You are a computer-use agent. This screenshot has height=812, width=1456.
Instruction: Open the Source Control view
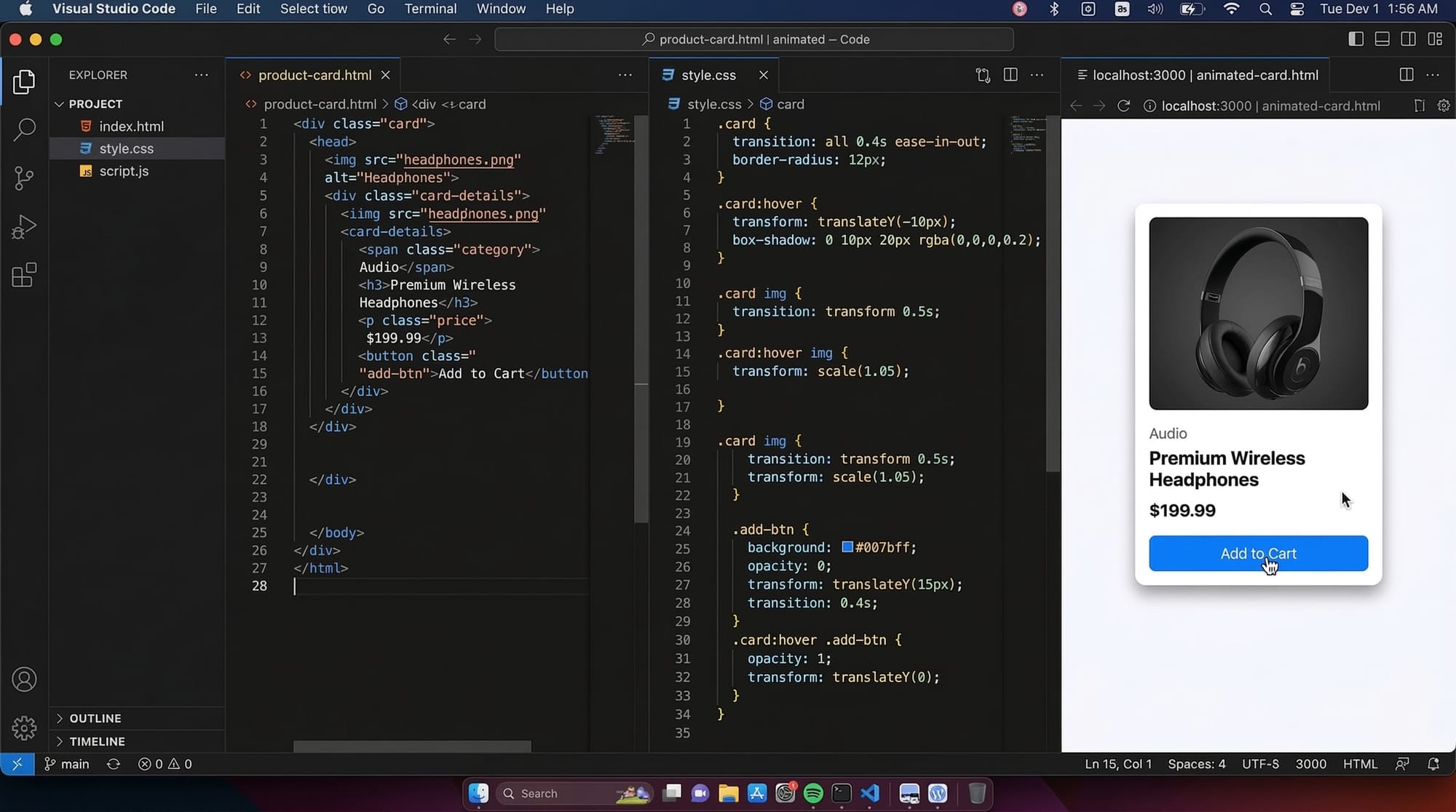pos(24,178)
